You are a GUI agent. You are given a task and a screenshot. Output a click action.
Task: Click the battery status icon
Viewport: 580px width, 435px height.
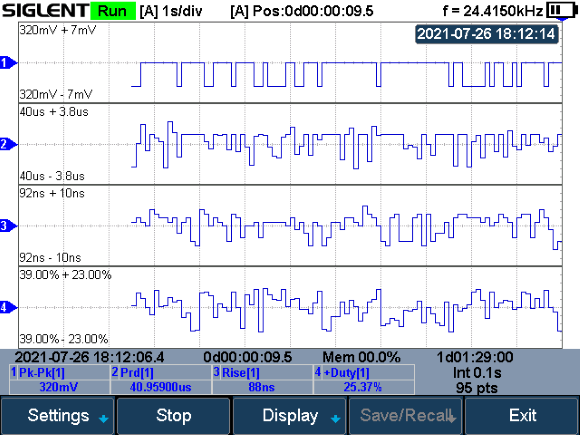[561, 11]
